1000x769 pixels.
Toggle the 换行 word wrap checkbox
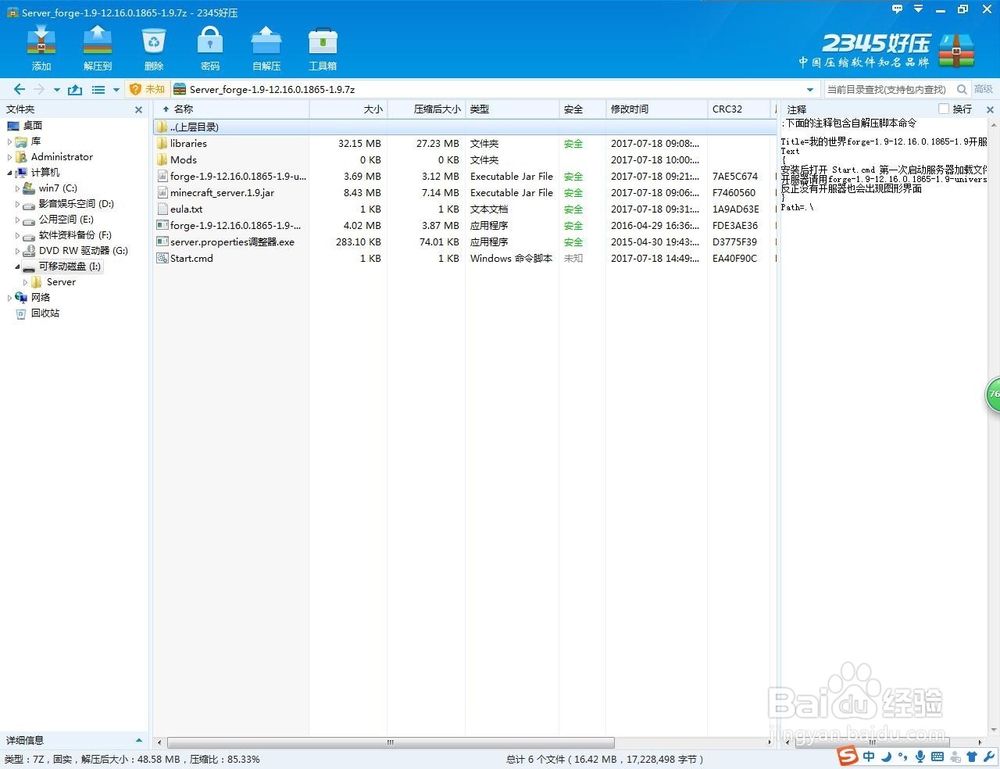944,109
